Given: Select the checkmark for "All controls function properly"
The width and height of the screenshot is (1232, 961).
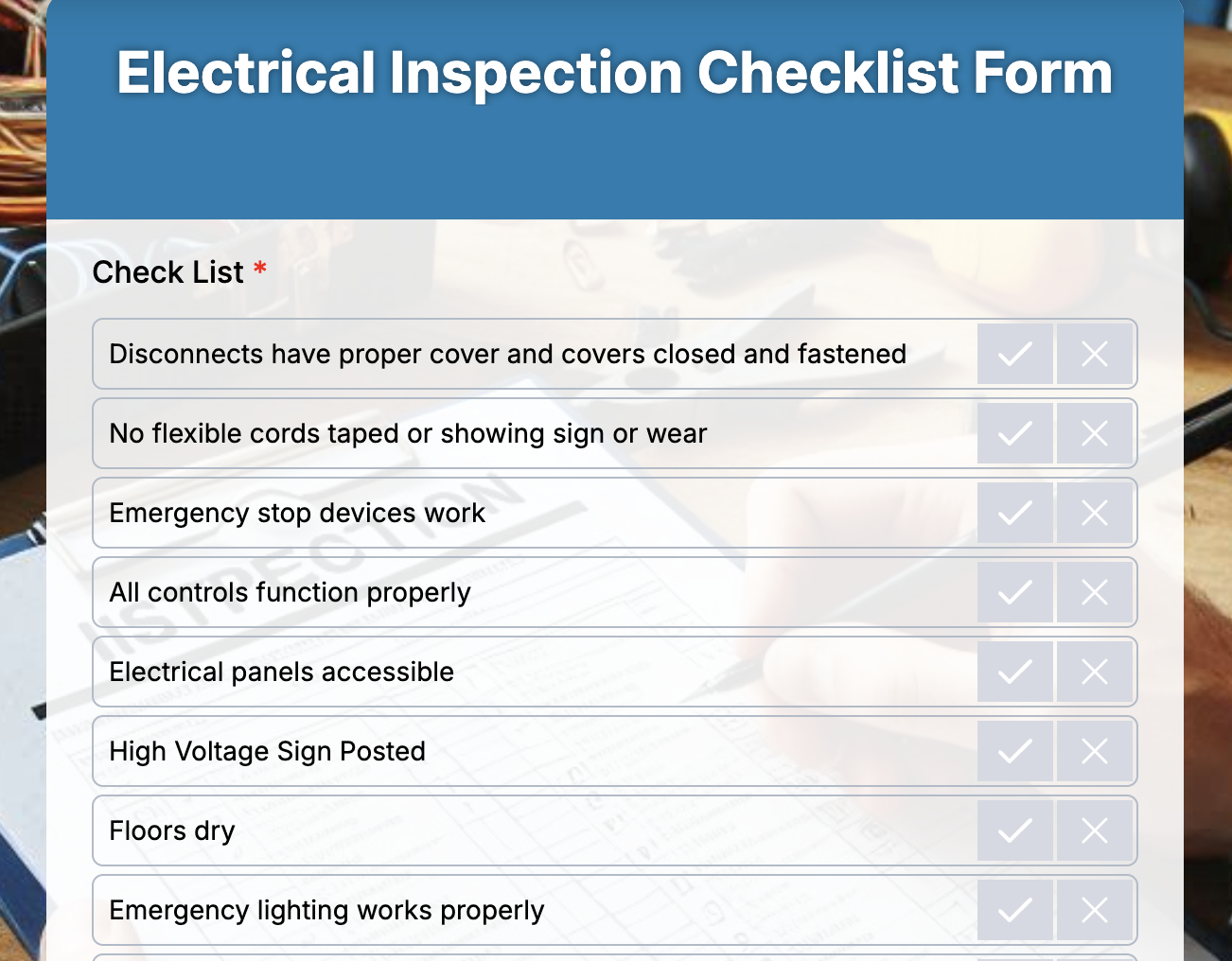Looking at the screenshot, I should click(1014, 592).
